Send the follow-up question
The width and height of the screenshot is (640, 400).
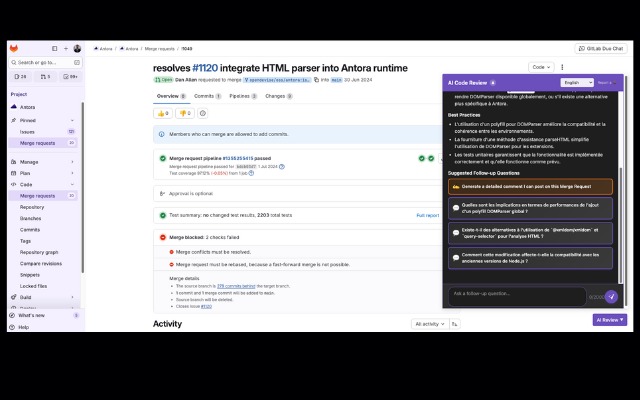coord(611,297)
